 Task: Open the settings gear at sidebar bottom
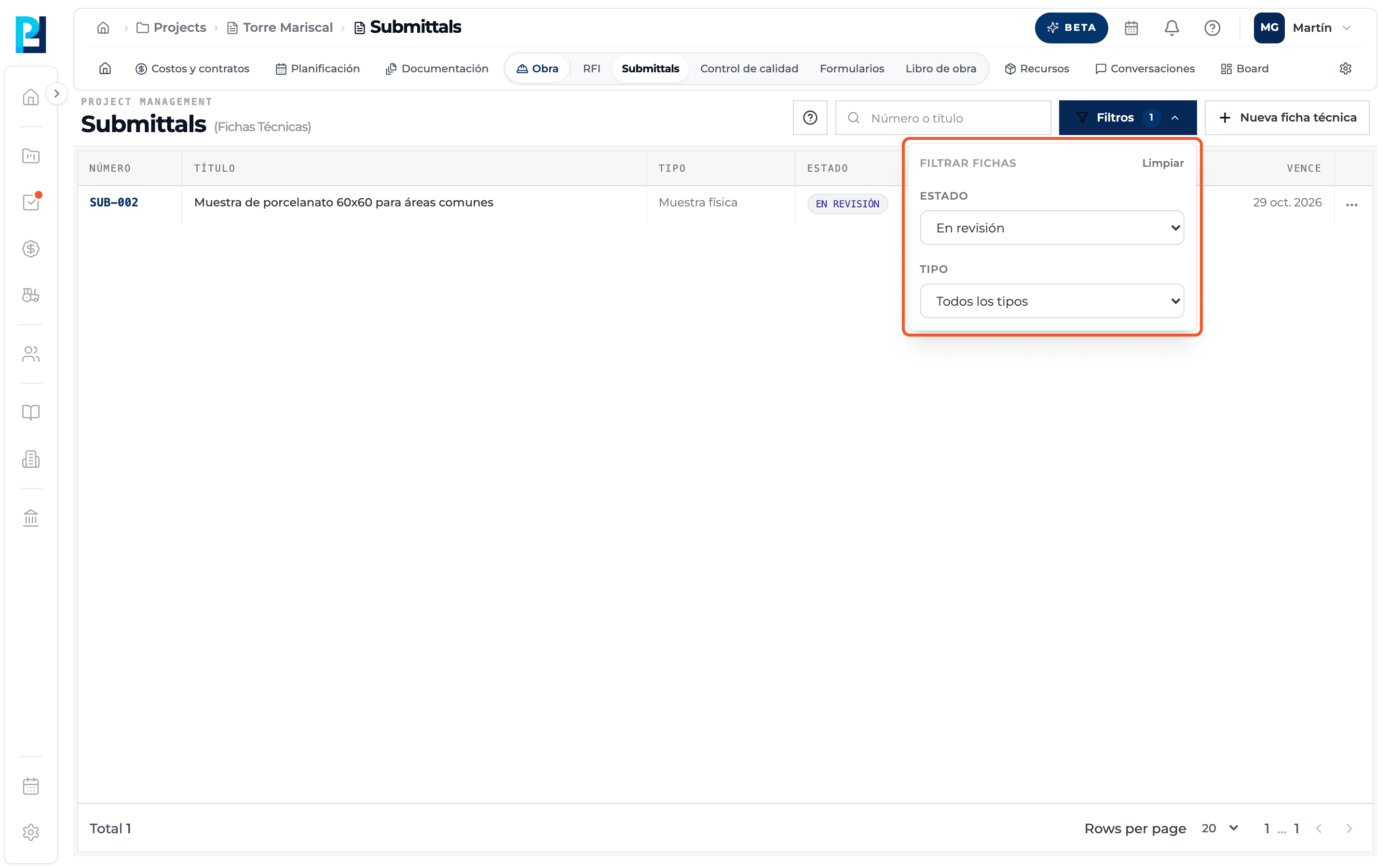point(30,832)
